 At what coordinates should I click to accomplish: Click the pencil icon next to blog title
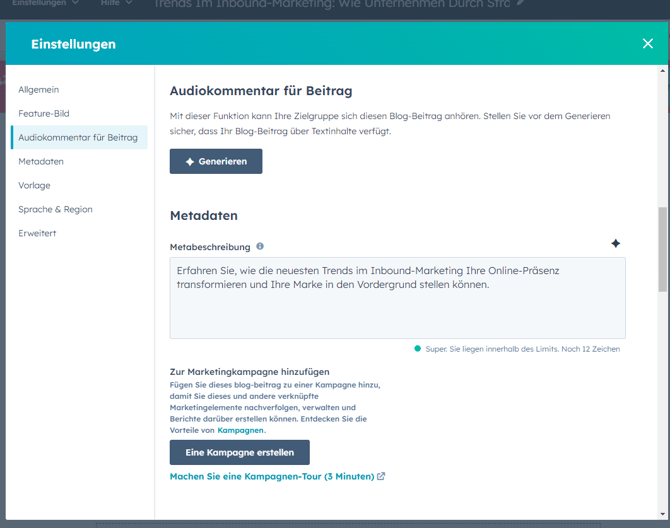tap(520, 4)
